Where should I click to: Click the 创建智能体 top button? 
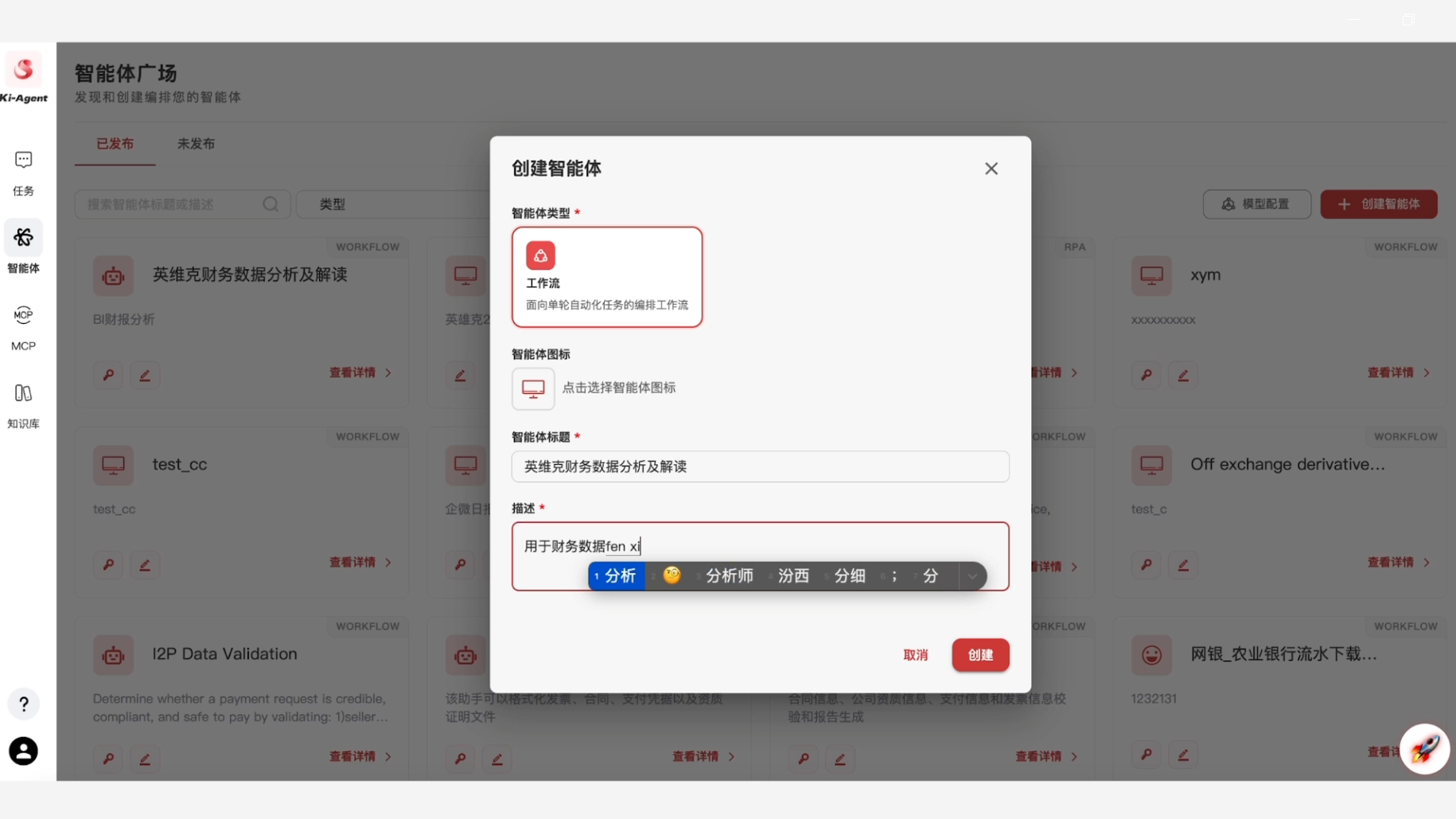1378,205
